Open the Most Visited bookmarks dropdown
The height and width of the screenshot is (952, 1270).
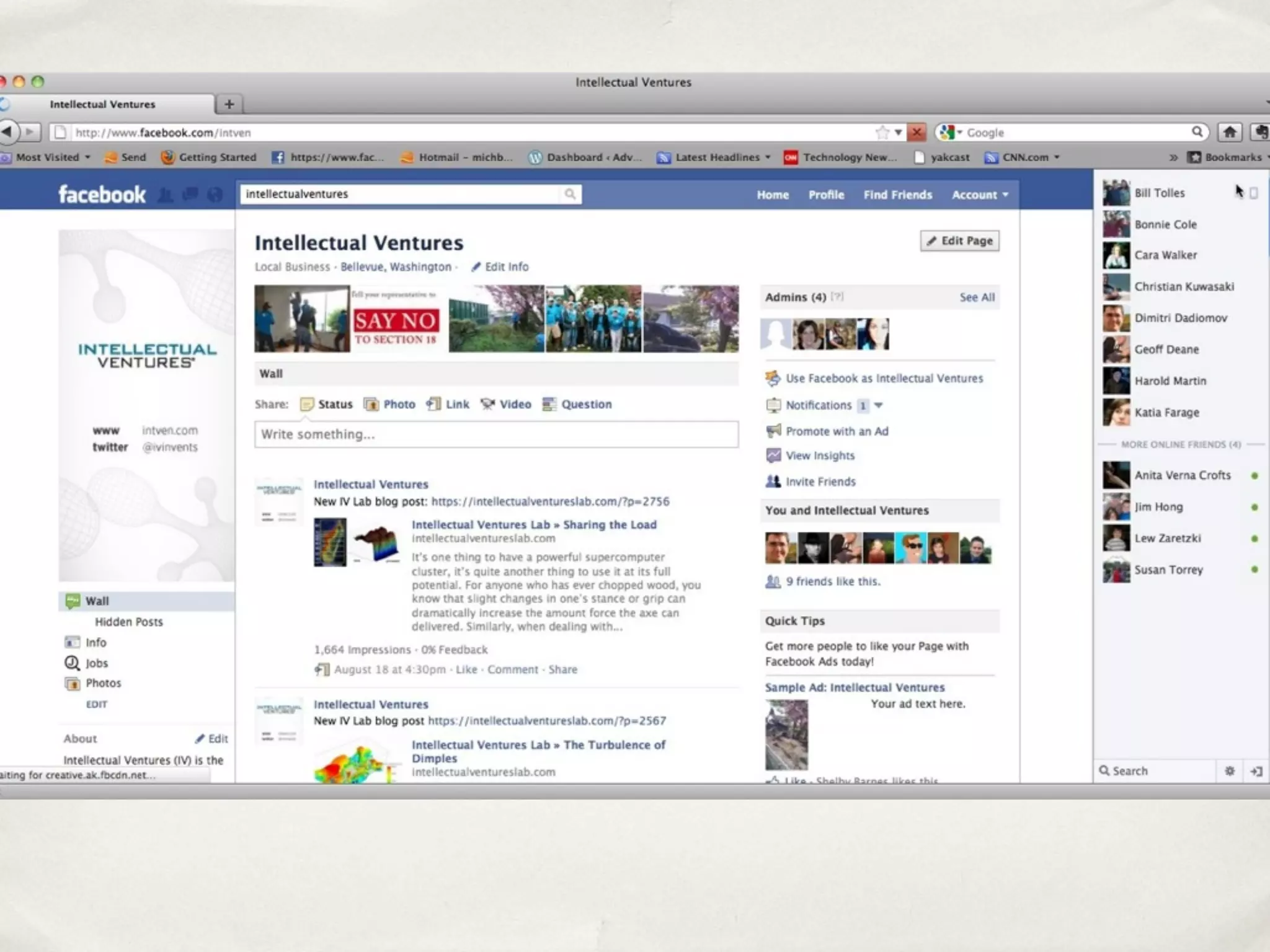tap(53, 157)
